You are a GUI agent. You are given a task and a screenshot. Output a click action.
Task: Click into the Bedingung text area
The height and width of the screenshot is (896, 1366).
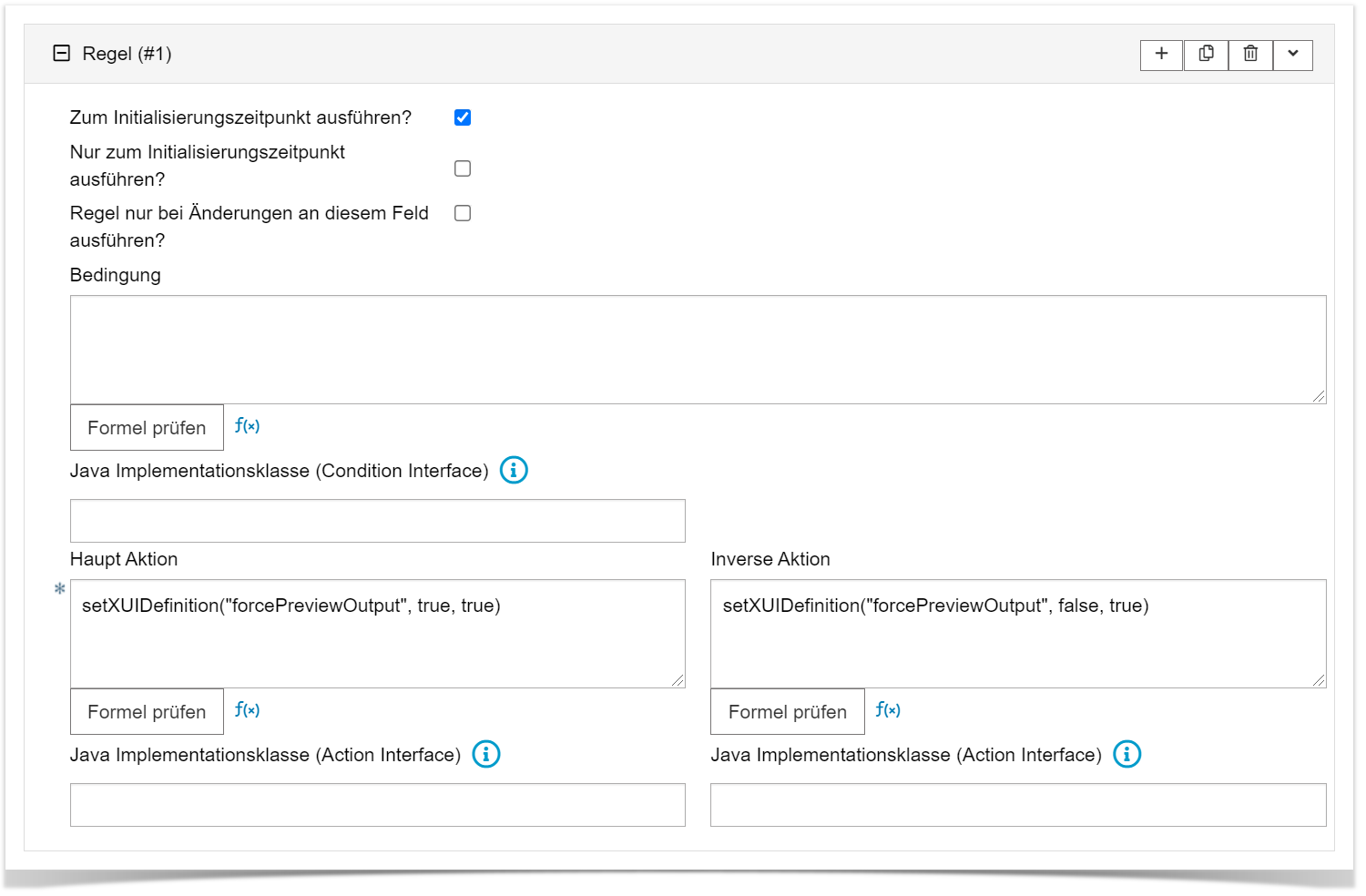pyautogui.click(x=698, y=350)
